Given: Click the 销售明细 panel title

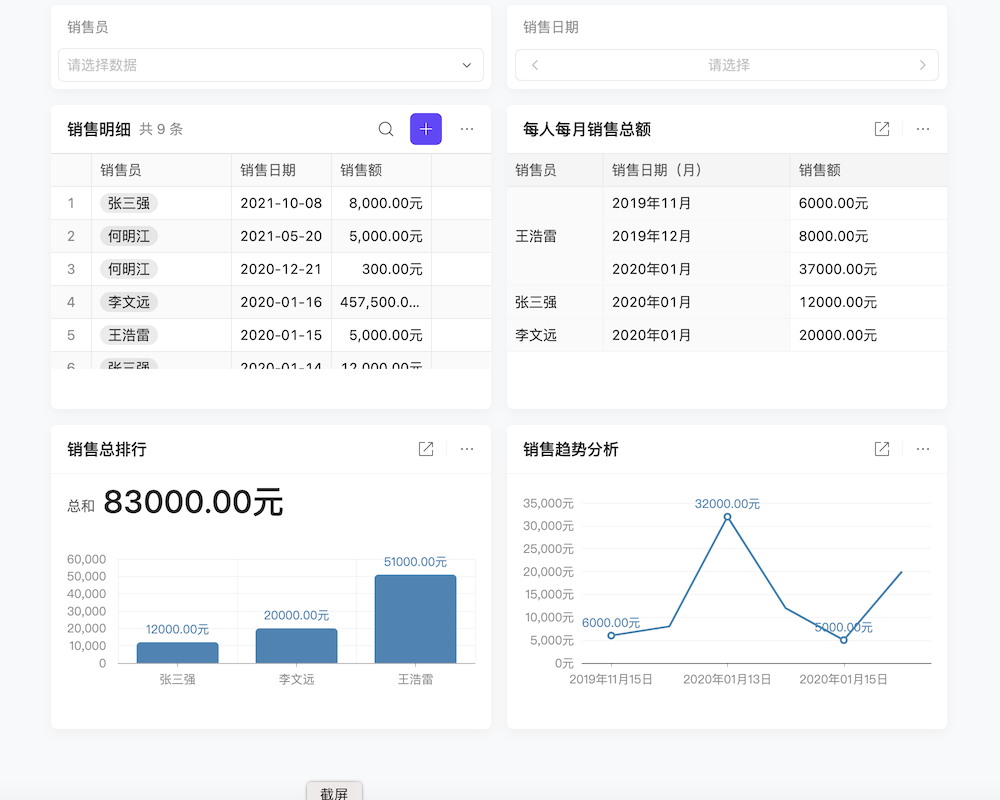Looking at the screenshot, I should coord(97,129).
